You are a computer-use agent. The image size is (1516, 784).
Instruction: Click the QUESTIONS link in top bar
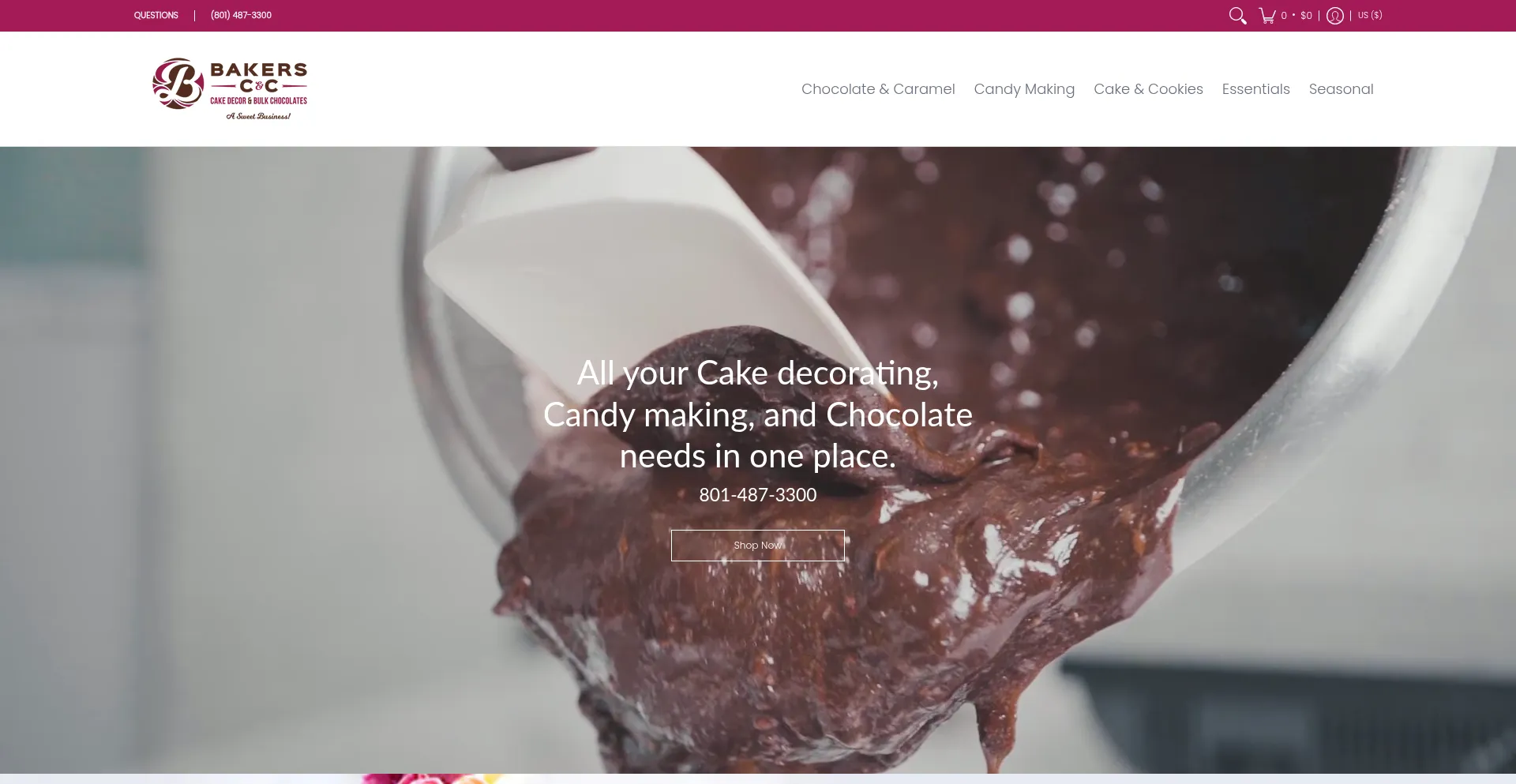click(156, 16)
